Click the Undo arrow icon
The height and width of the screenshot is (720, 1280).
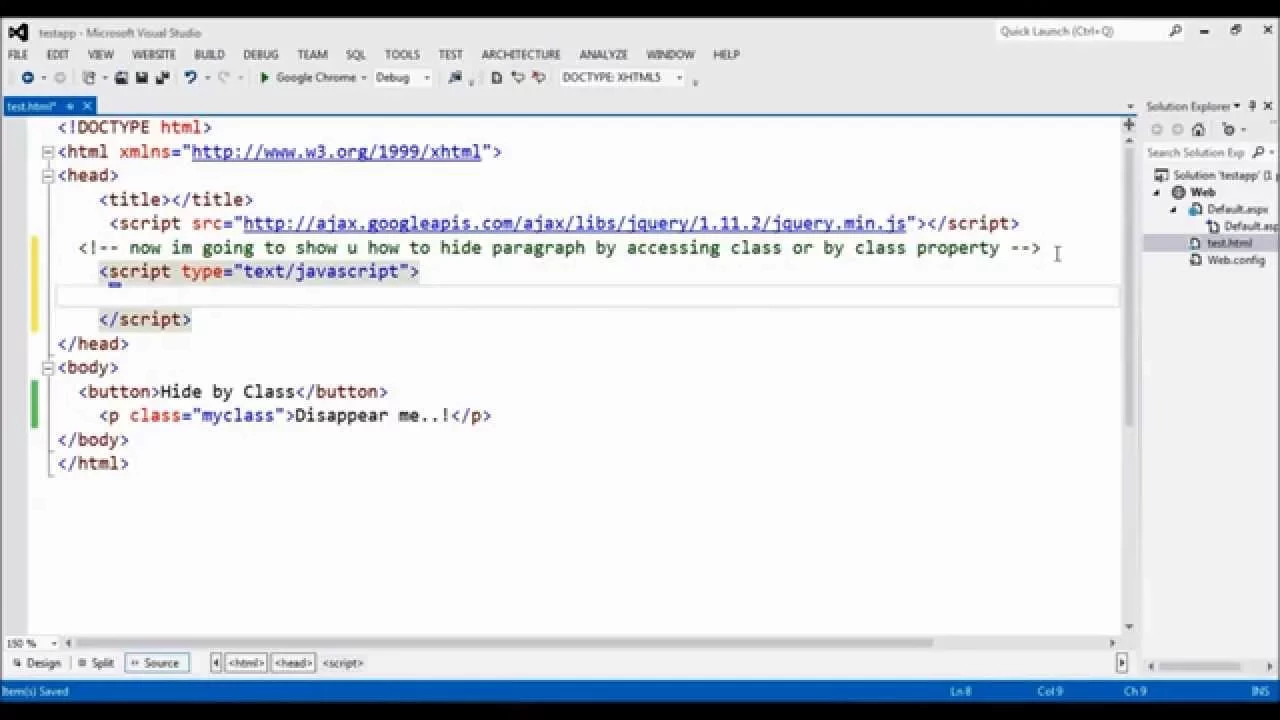(190, 77)
